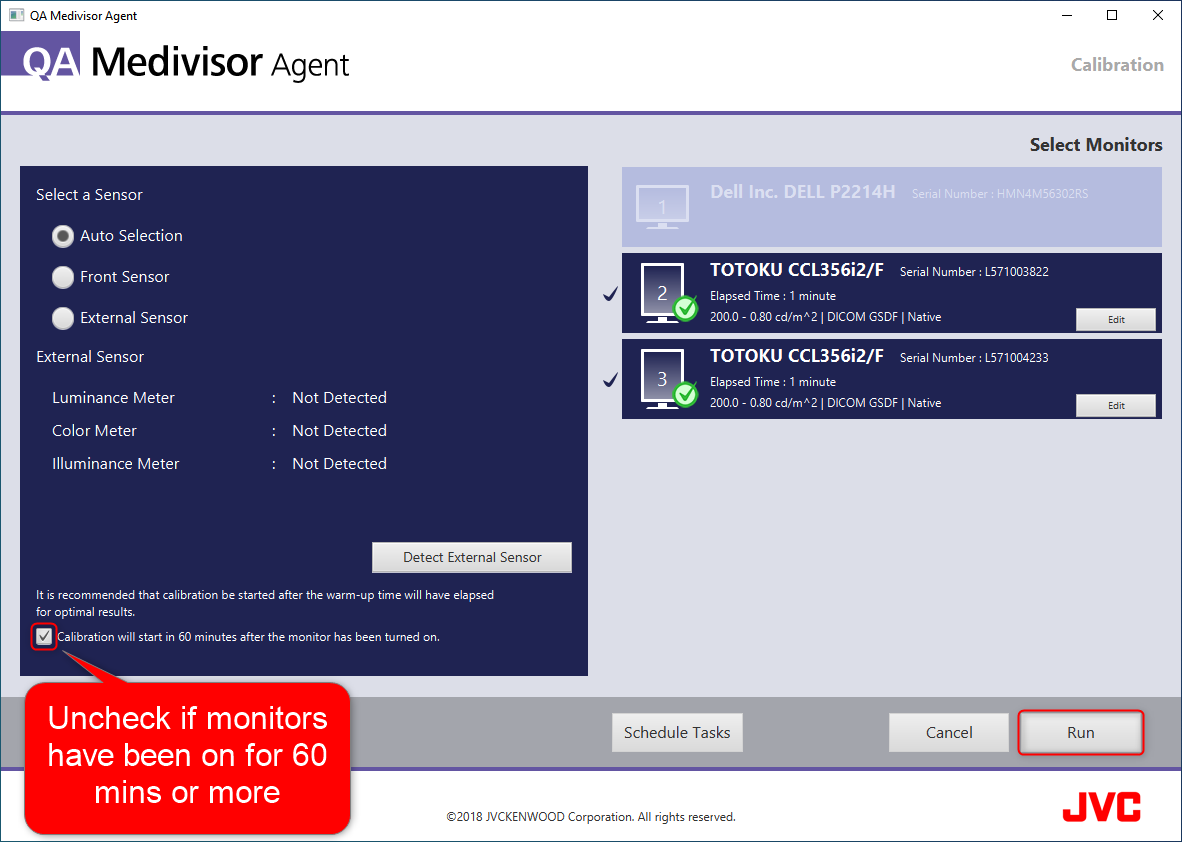This screenshot has width=1182, height=842.
Task: Maximize the QA Medivisor Agent window
Action: (x=1112, y=15)
